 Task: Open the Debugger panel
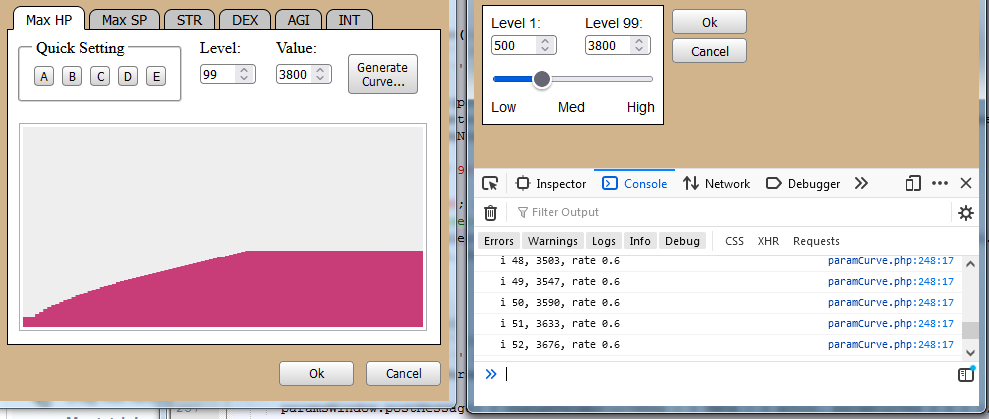click(x=802, y=183)
